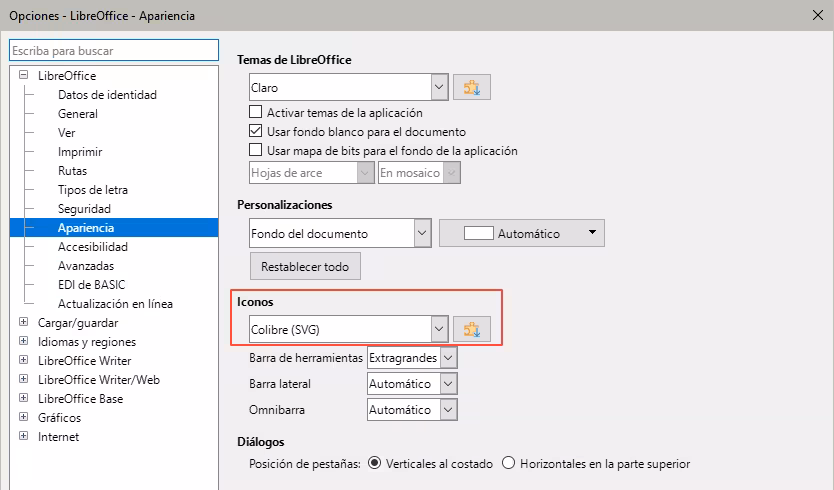Expand the LibreOffice Writer node
The image size is (834, 490).
pyautogui.click(x=23, y=360)
